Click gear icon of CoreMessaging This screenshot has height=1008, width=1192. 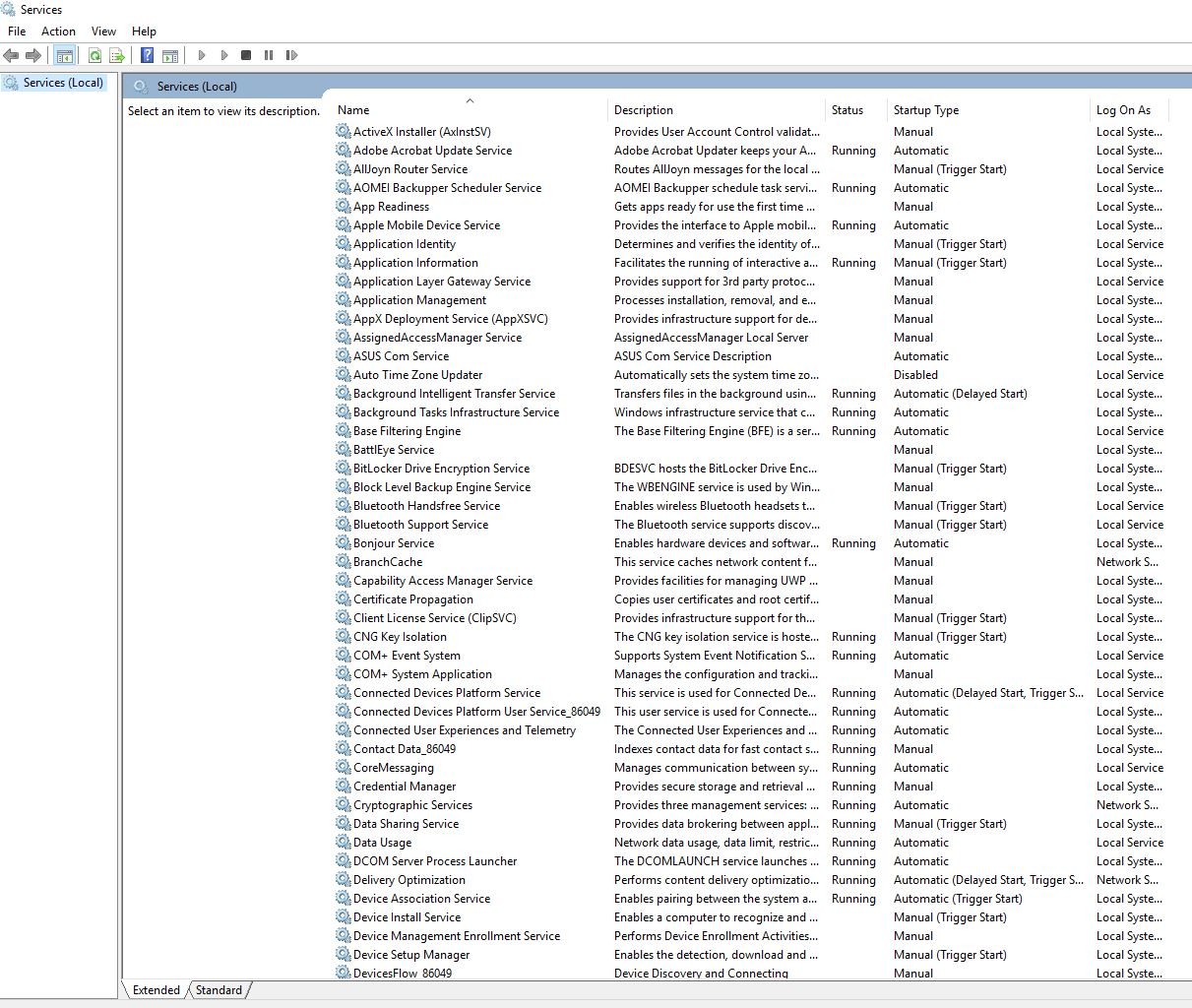tap(343, 767)
